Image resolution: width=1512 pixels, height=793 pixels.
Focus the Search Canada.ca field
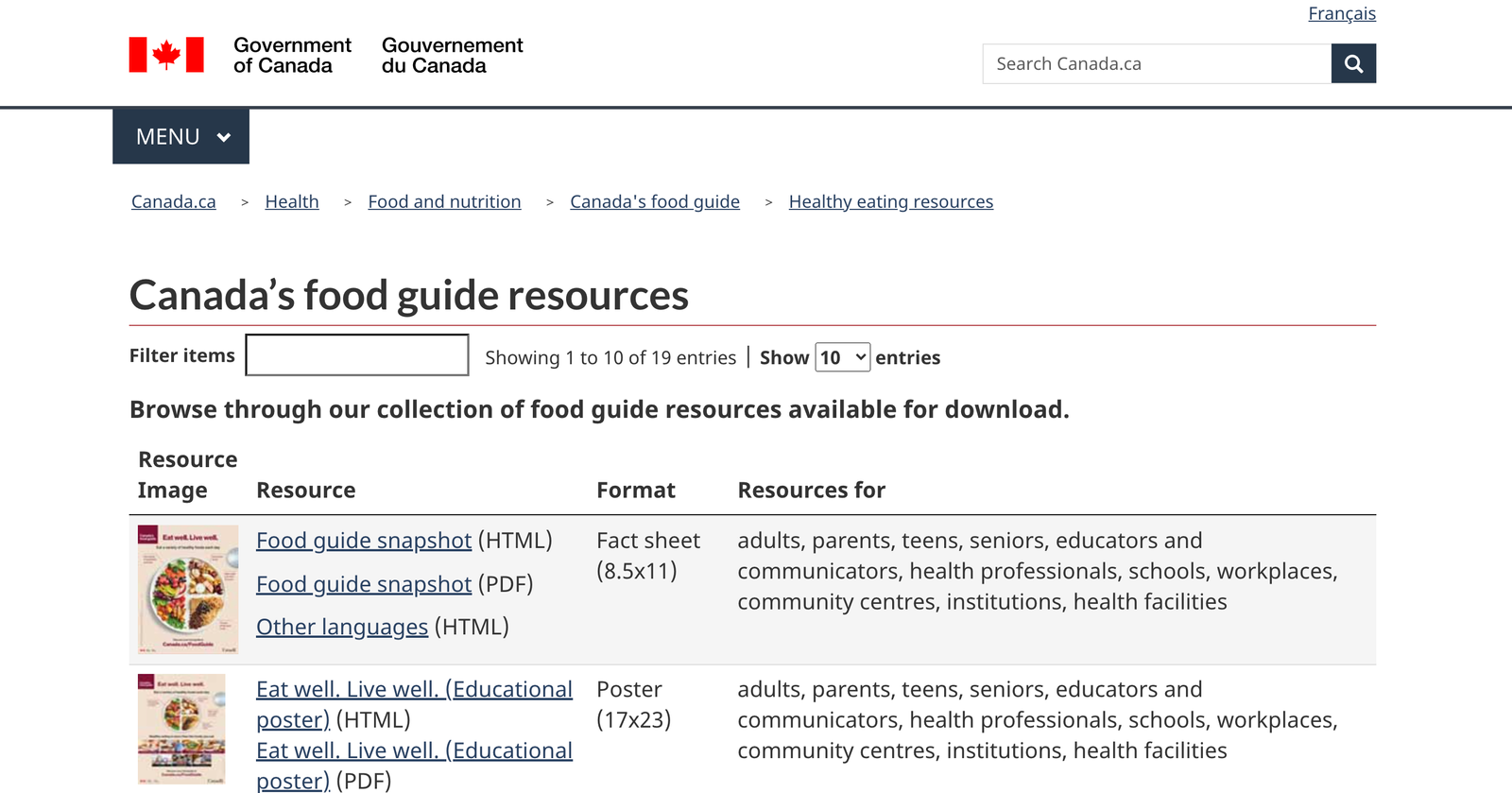(1157, 63)
